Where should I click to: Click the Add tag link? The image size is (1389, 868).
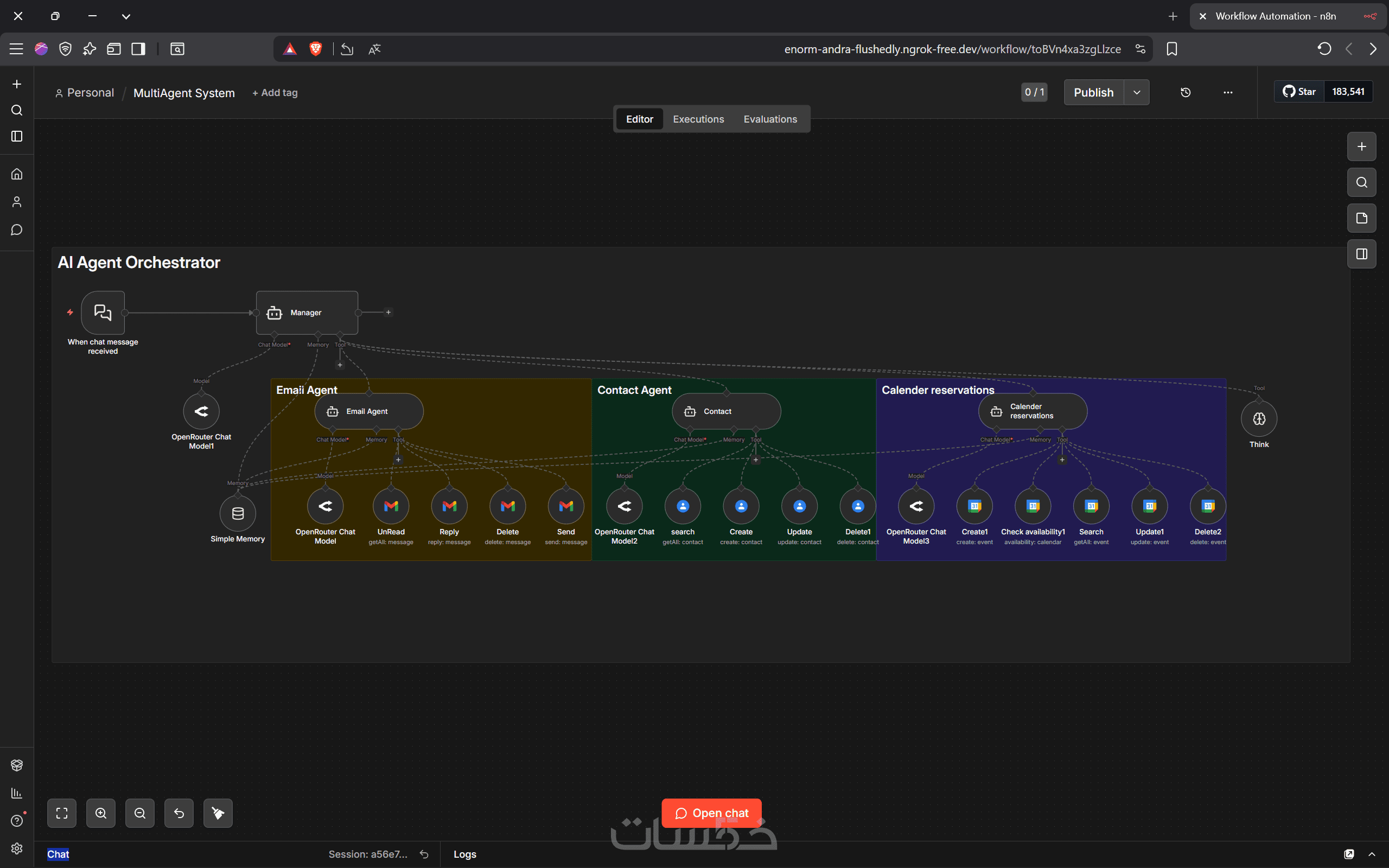click(275, 92)
